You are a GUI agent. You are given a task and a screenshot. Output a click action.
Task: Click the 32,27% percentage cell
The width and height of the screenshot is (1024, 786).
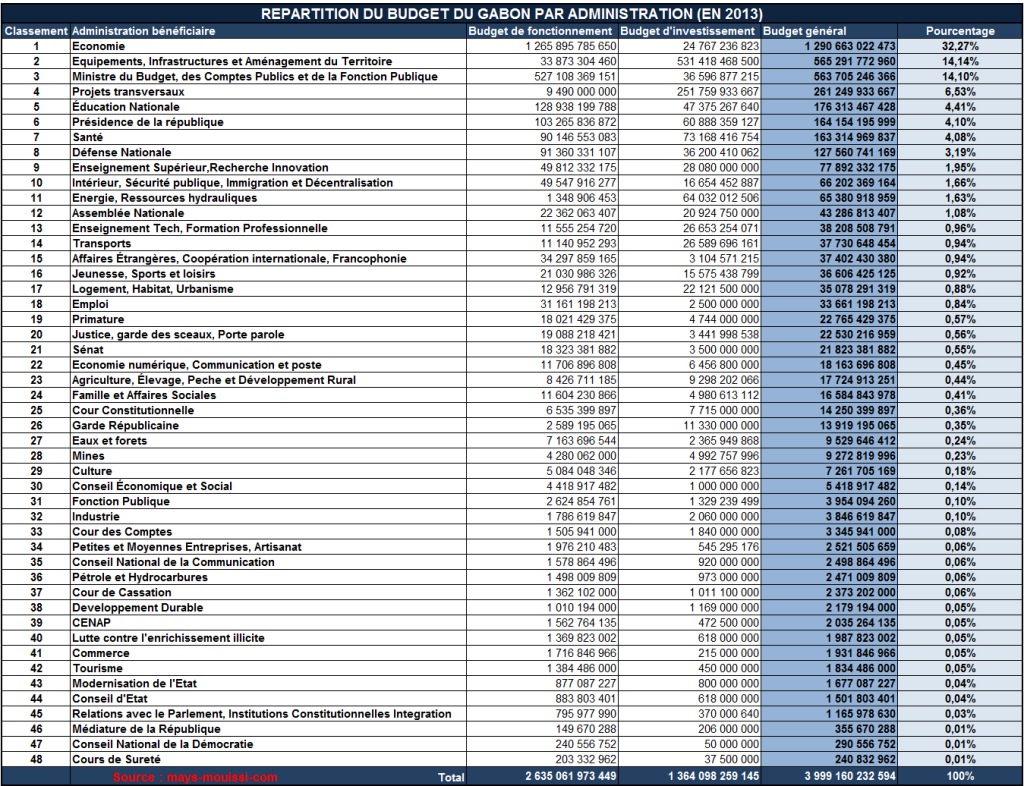point(960,46)
